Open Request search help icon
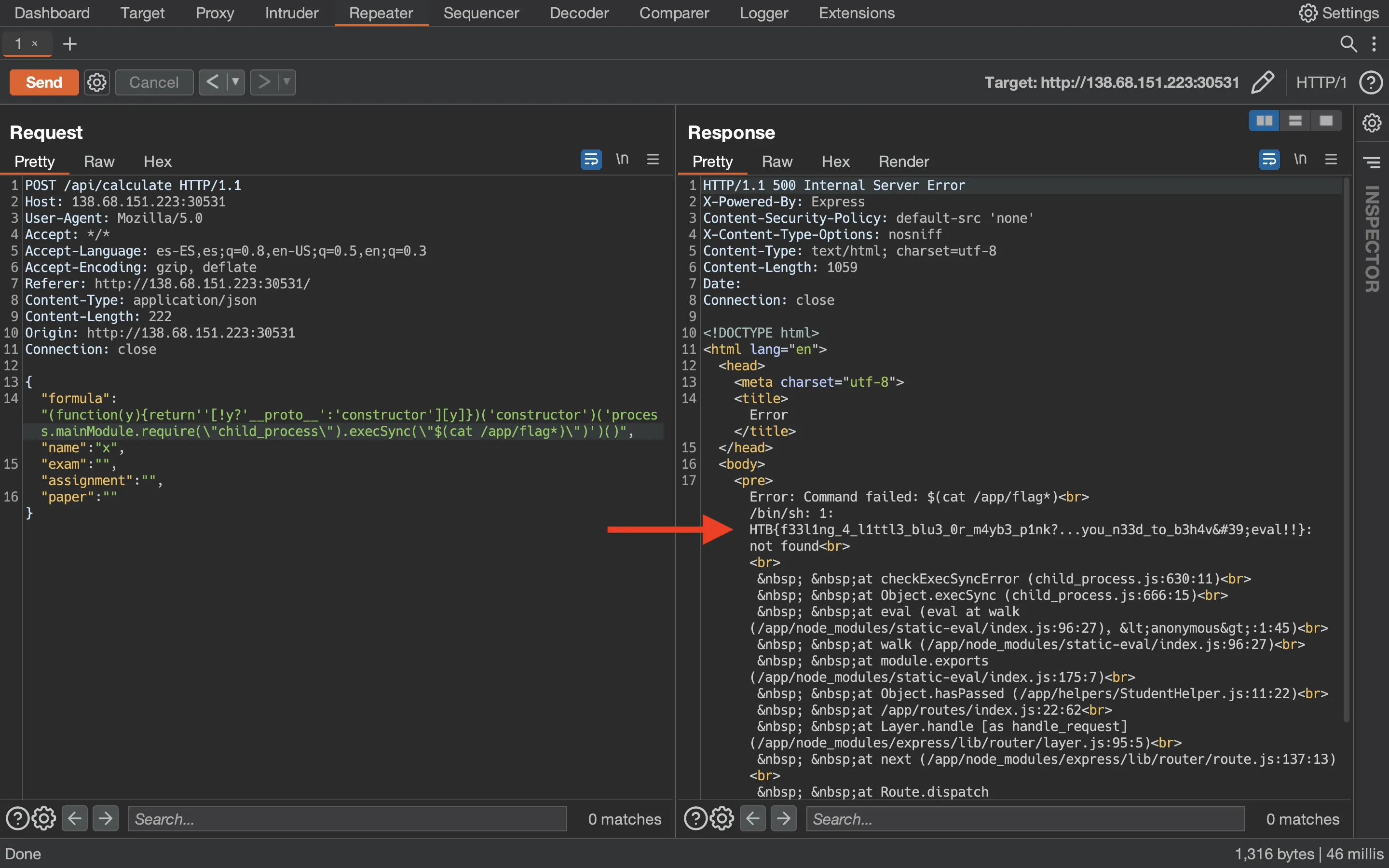Viewport: 1389px width, 868px height. tap(17, 819)
